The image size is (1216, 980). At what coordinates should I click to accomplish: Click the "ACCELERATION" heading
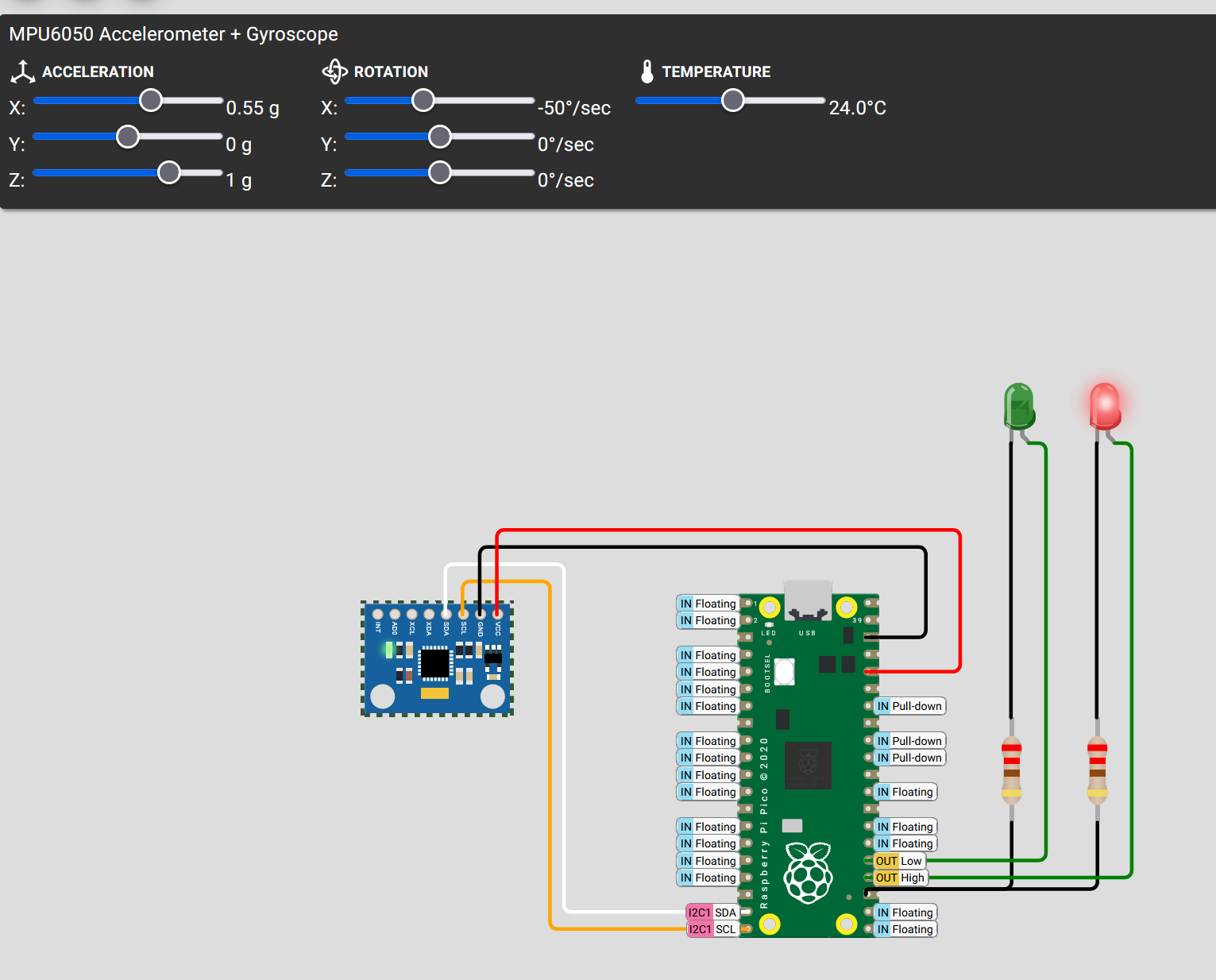point(98,71)
